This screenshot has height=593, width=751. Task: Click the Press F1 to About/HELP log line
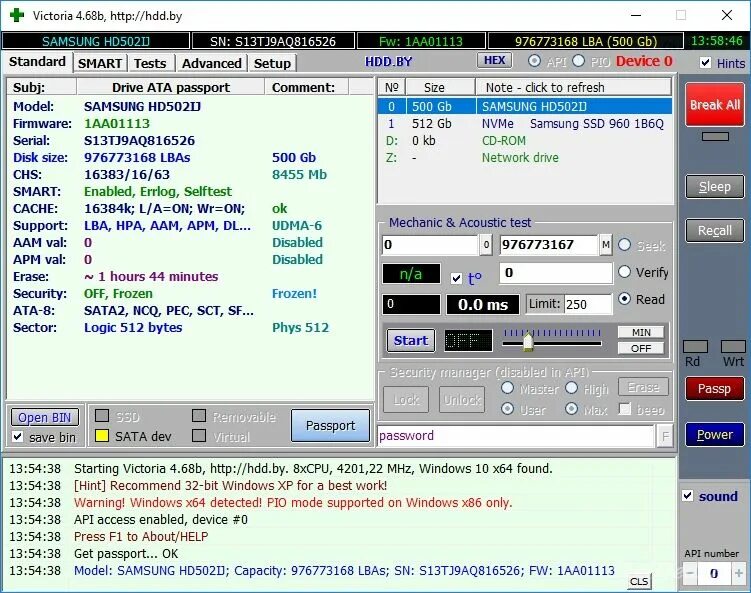point(141,536)
